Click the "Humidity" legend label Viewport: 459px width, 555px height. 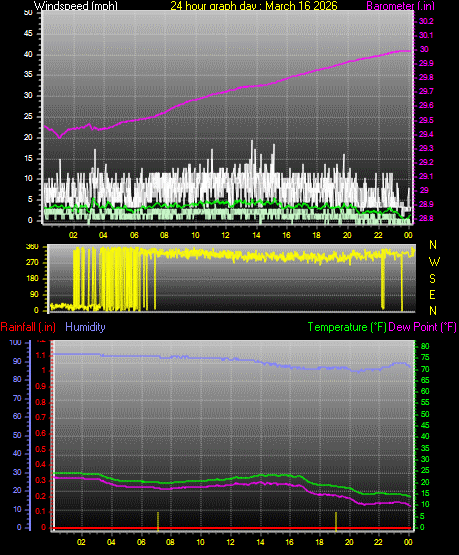pos(85,327)
